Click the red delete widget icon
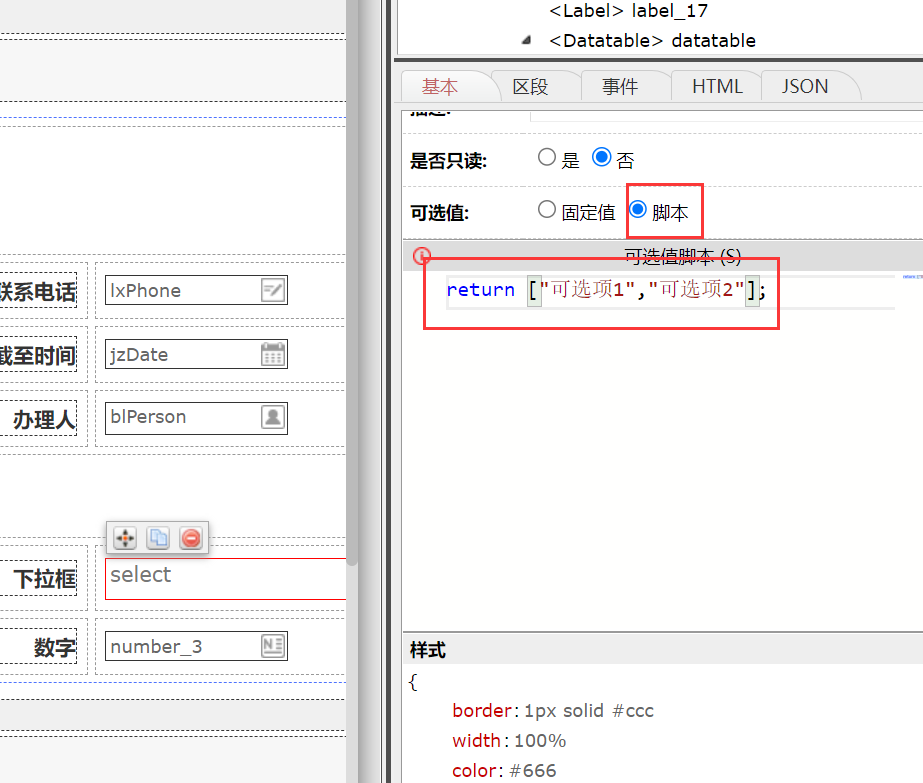Image resolution: width=923 pixels, height=783 pixels. pos(190,538)
